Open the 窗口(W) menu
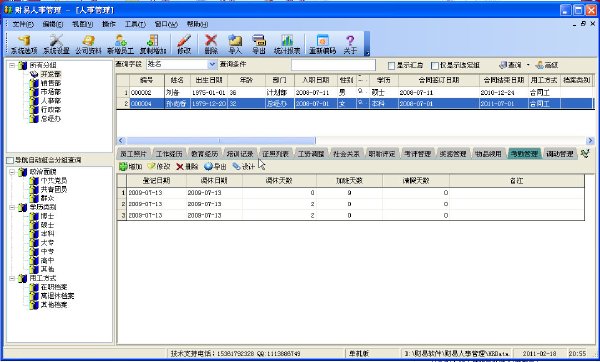The width and height of the screenshot is (600, 362). 166,24
